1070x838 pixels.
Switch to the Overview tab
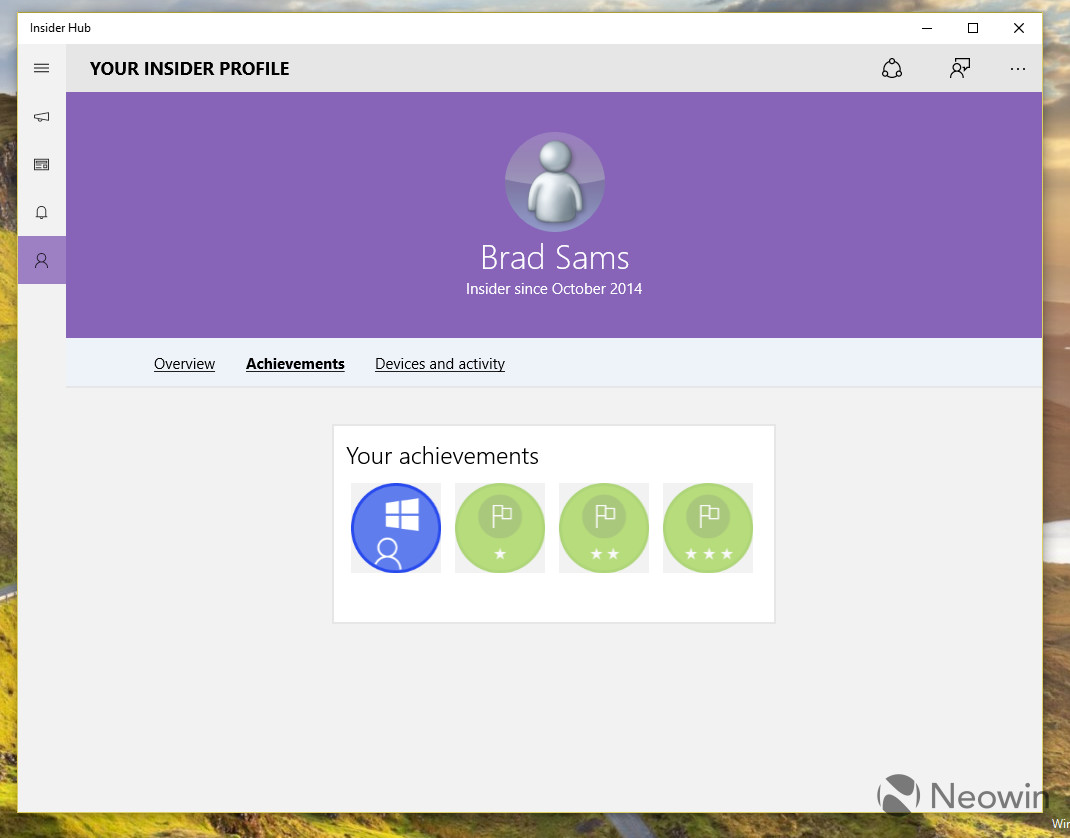point(184,364)
